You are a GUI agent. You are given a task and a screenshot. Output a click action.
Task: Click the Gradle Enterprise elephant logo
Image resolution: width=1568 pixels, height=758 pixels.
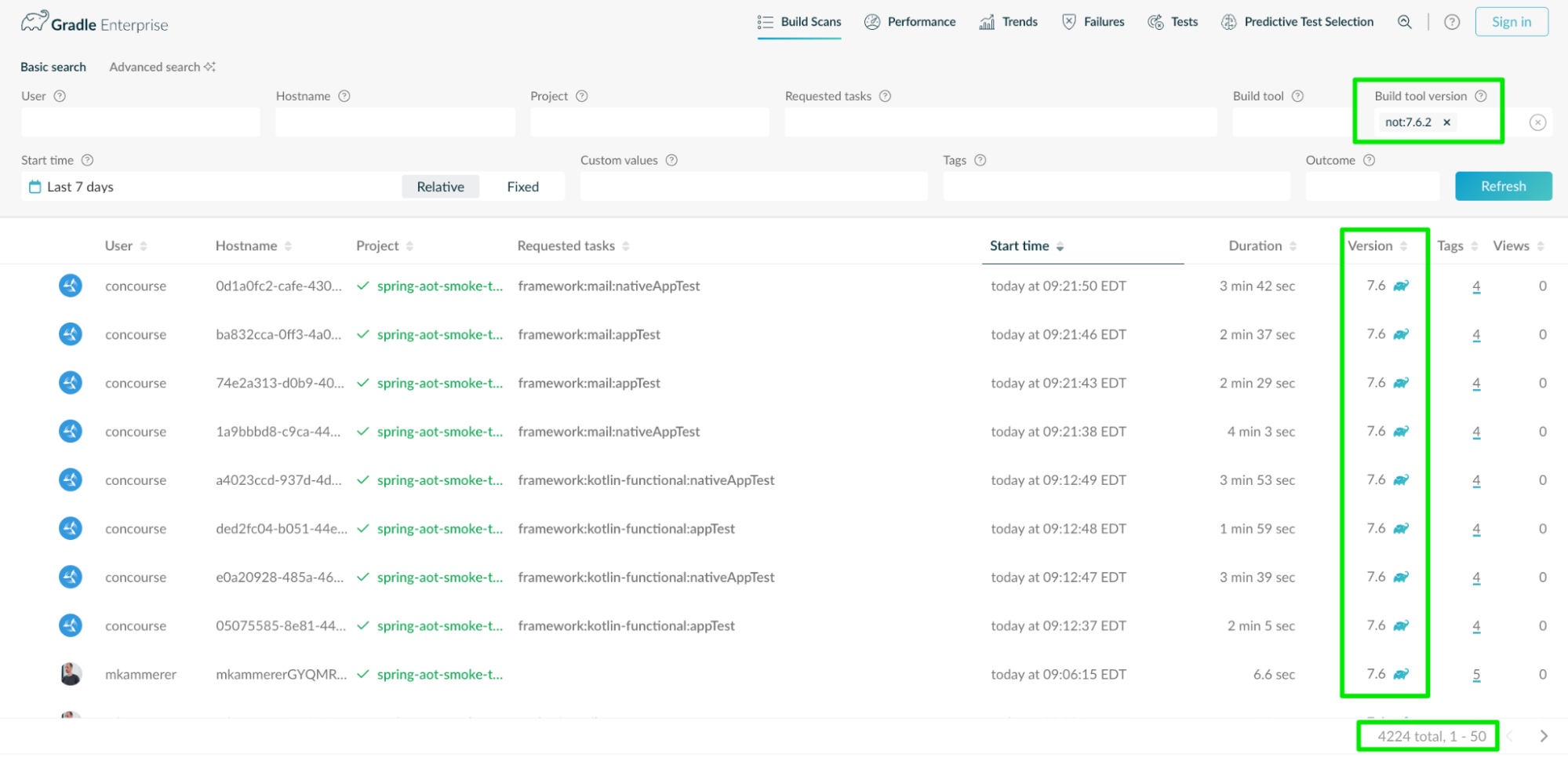tap(35, 22)
